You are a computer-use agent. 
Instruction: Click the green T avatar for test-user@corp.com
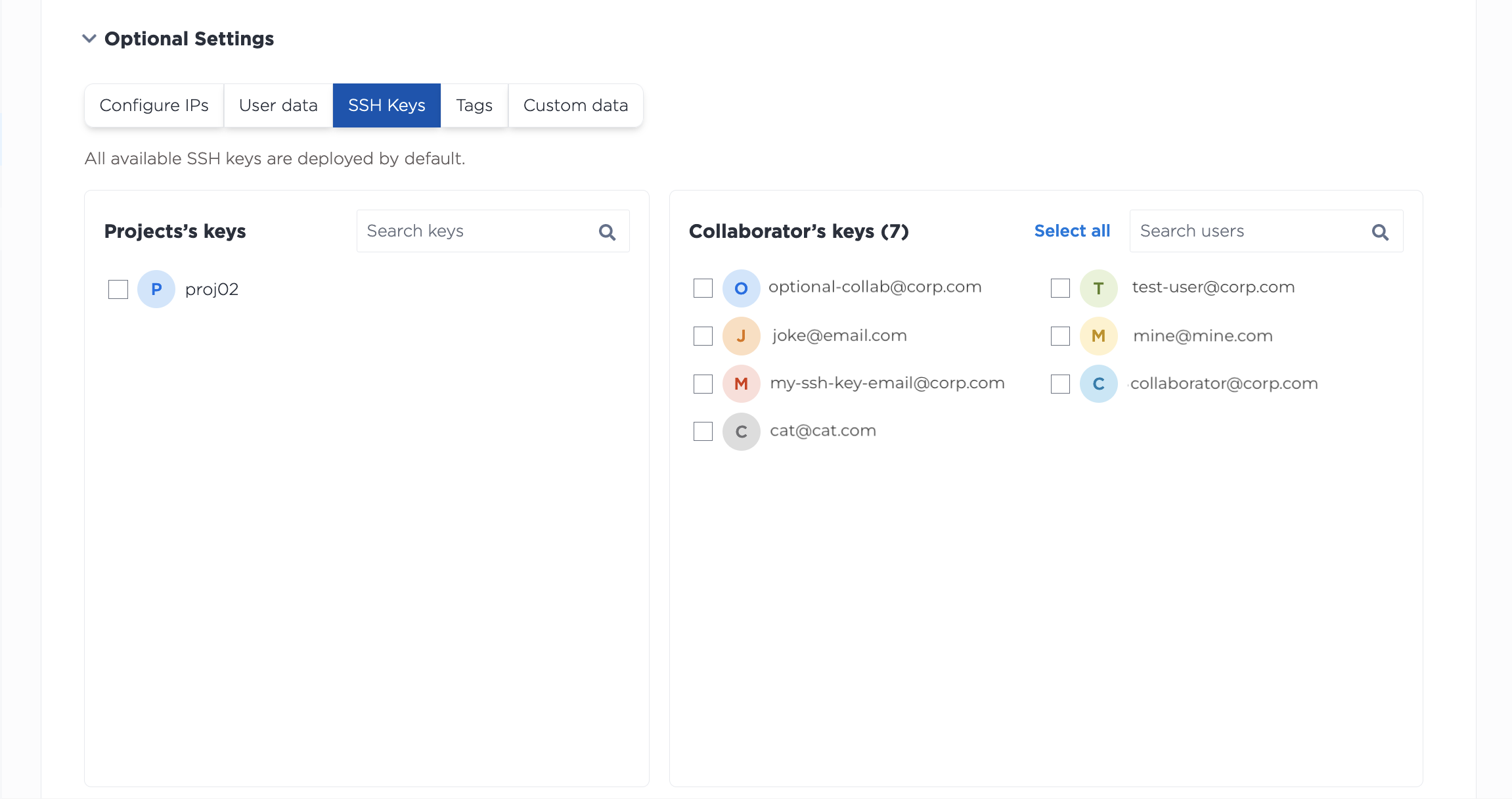click(1098, 288)
